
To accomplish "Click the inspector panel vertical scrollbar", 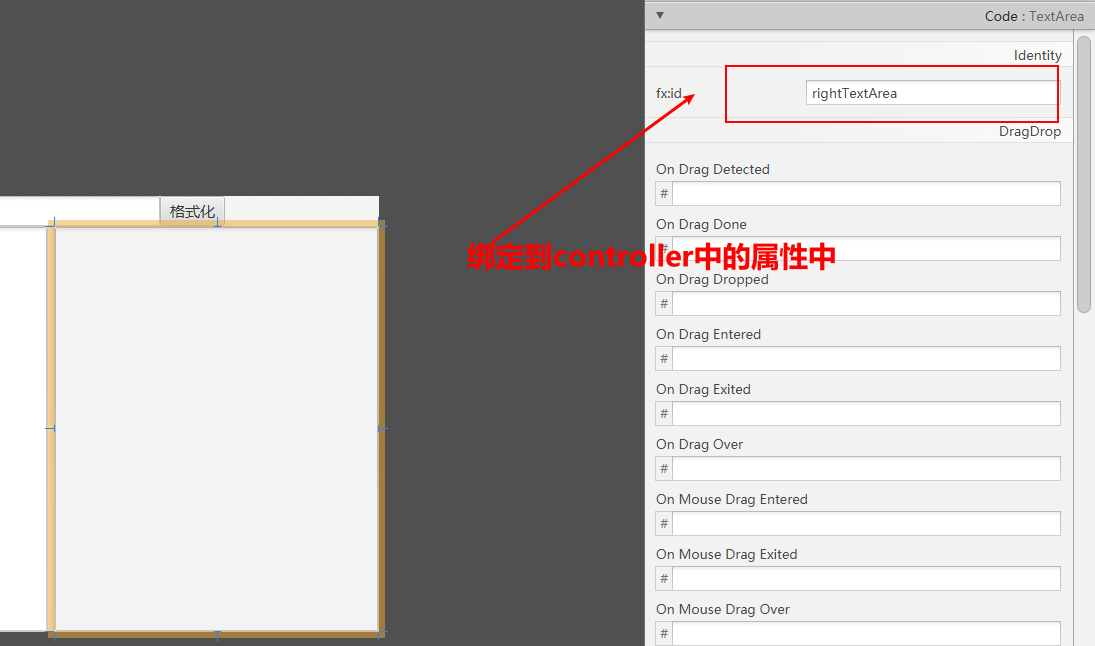I will tap(1083, 175).
